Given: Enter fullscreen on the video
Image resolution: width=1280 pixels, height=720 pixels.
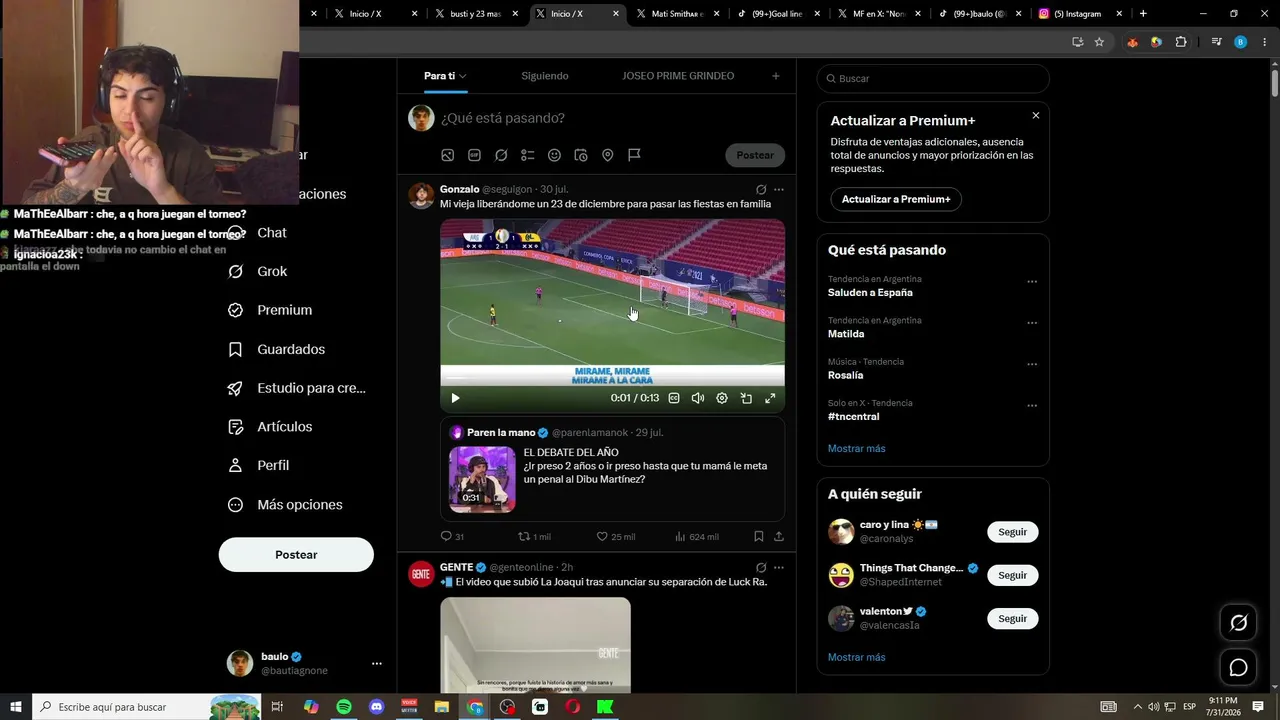Looking at the screenshot, I should coord(770,398).
